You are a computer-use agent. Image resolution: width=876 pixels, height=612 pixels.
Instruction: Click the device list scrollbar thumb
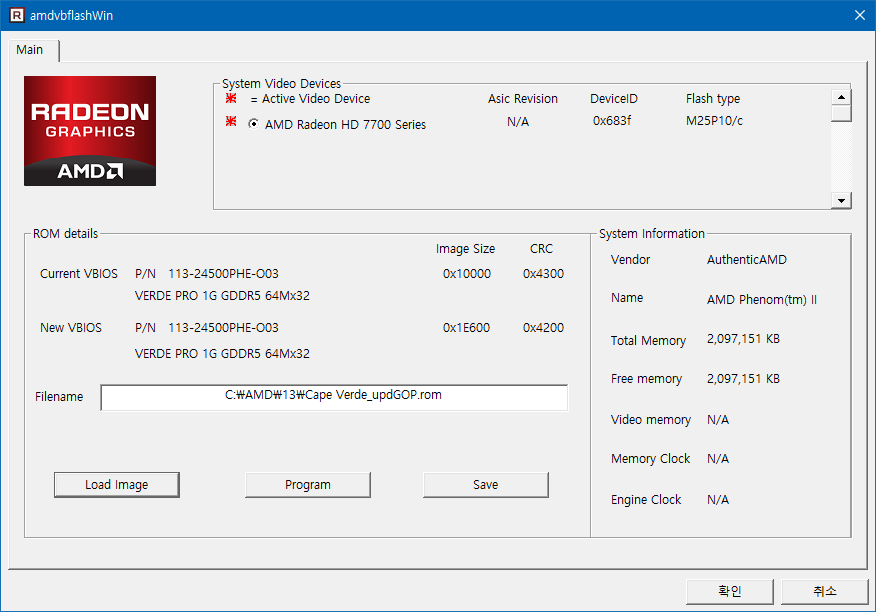841,113
